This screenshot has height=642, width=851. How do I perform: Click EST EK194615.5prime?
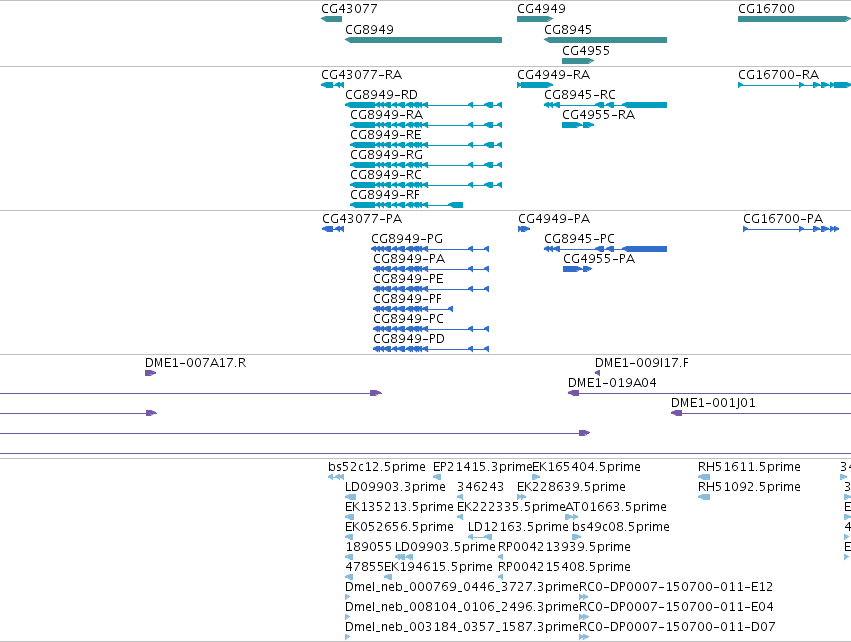click(388, 577)
